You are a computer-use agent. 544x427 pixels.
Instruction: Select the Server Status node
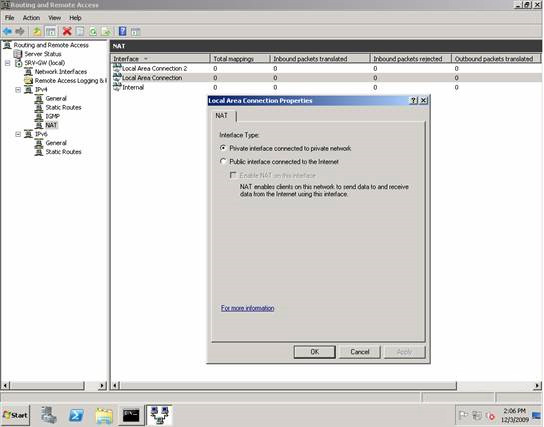point(43,54)
